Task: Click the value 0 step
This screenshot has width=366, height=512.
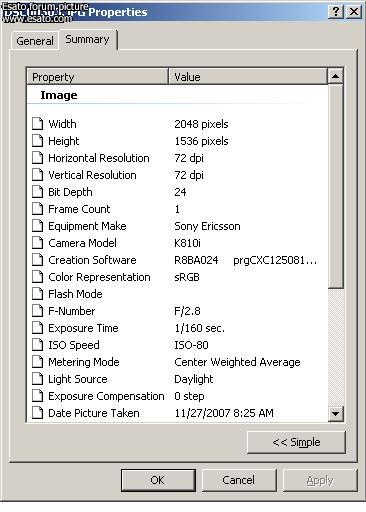Action: coord(189,396)
